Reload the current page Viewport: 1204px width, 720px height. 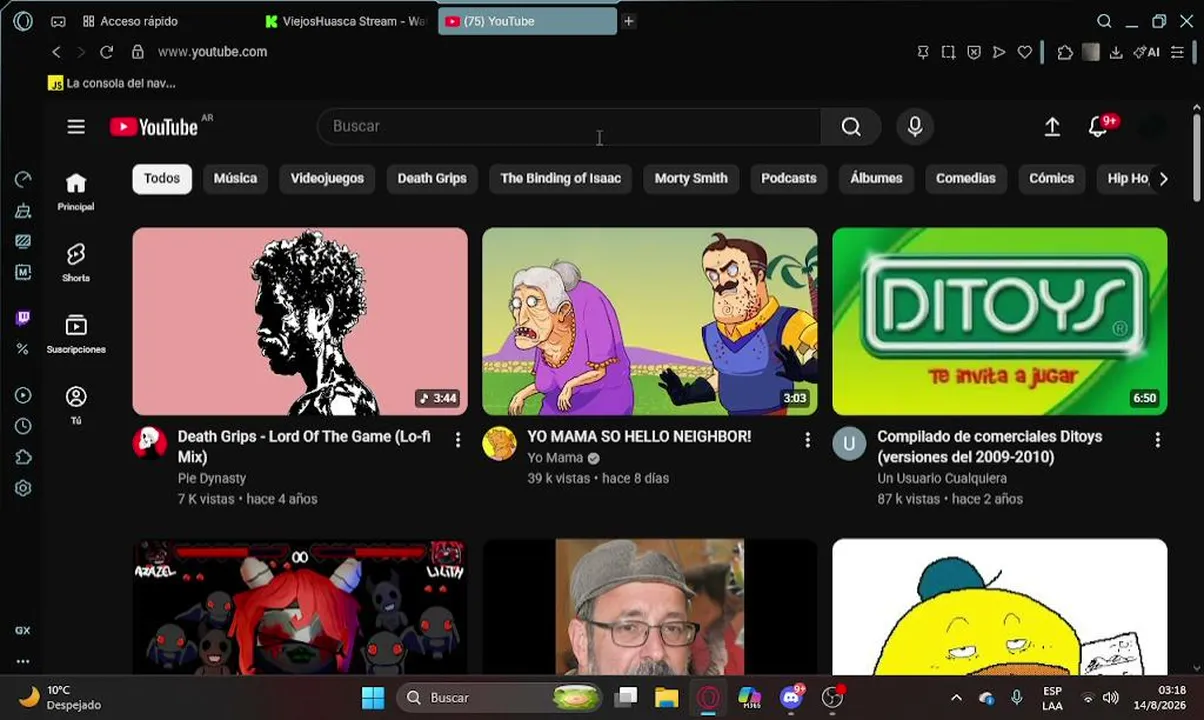(x=106, y=52)
